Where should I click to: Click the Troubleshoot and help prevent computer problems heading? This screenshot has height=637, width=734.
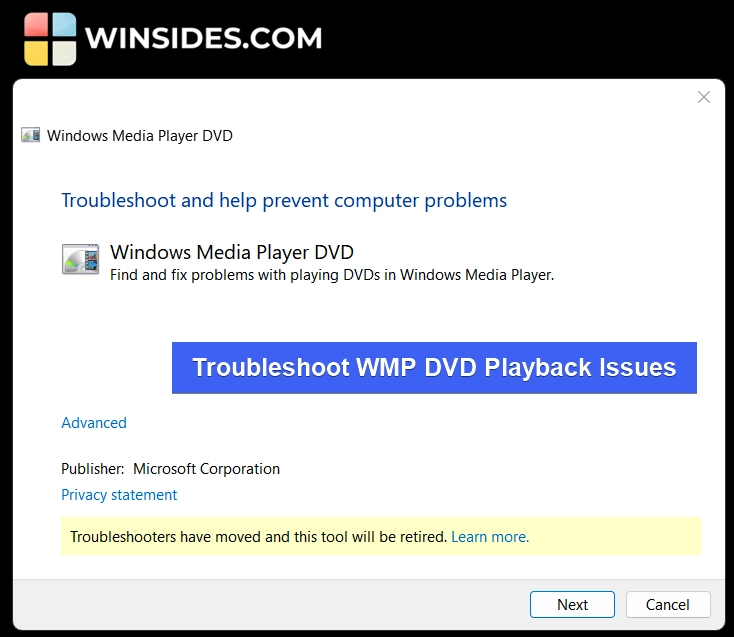click(284, 200)
